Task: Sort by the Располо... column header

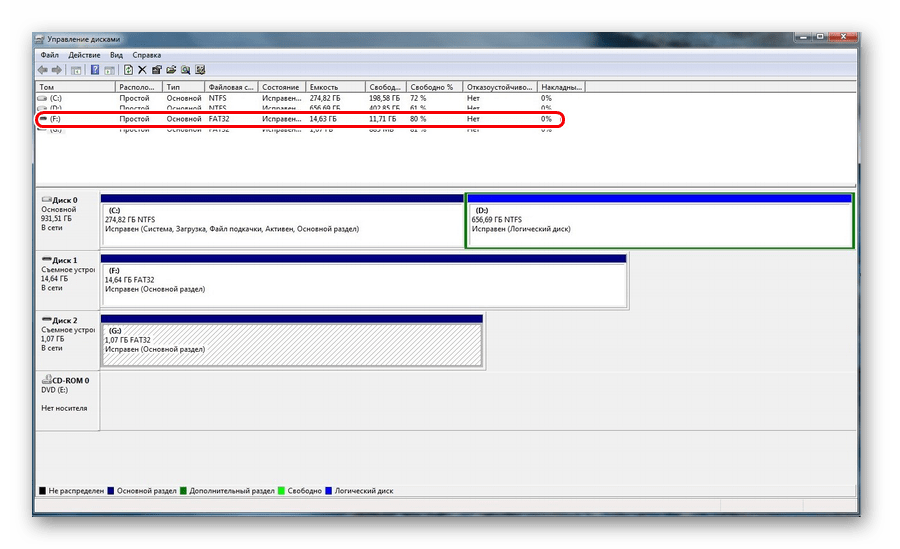Action: [x=139, y=87]
